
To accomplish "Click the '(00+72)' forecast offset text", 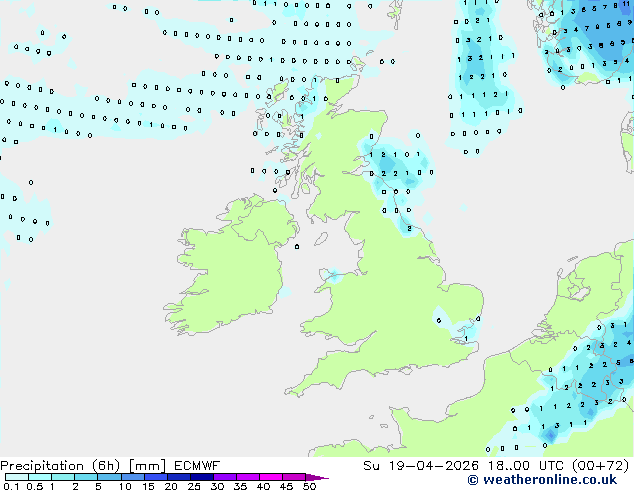I will 600,465.
